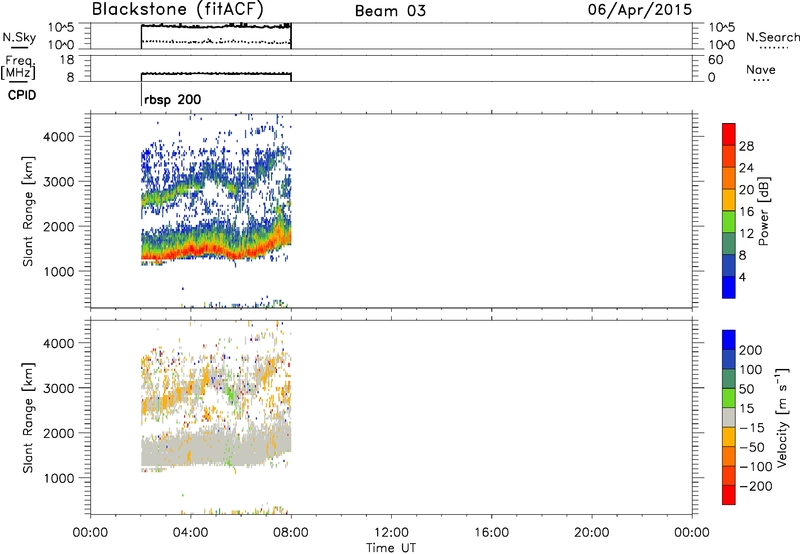Click the '28' value on Power colorbar
This screenshot has height=554, width=800.
click(x=746, y=146)
